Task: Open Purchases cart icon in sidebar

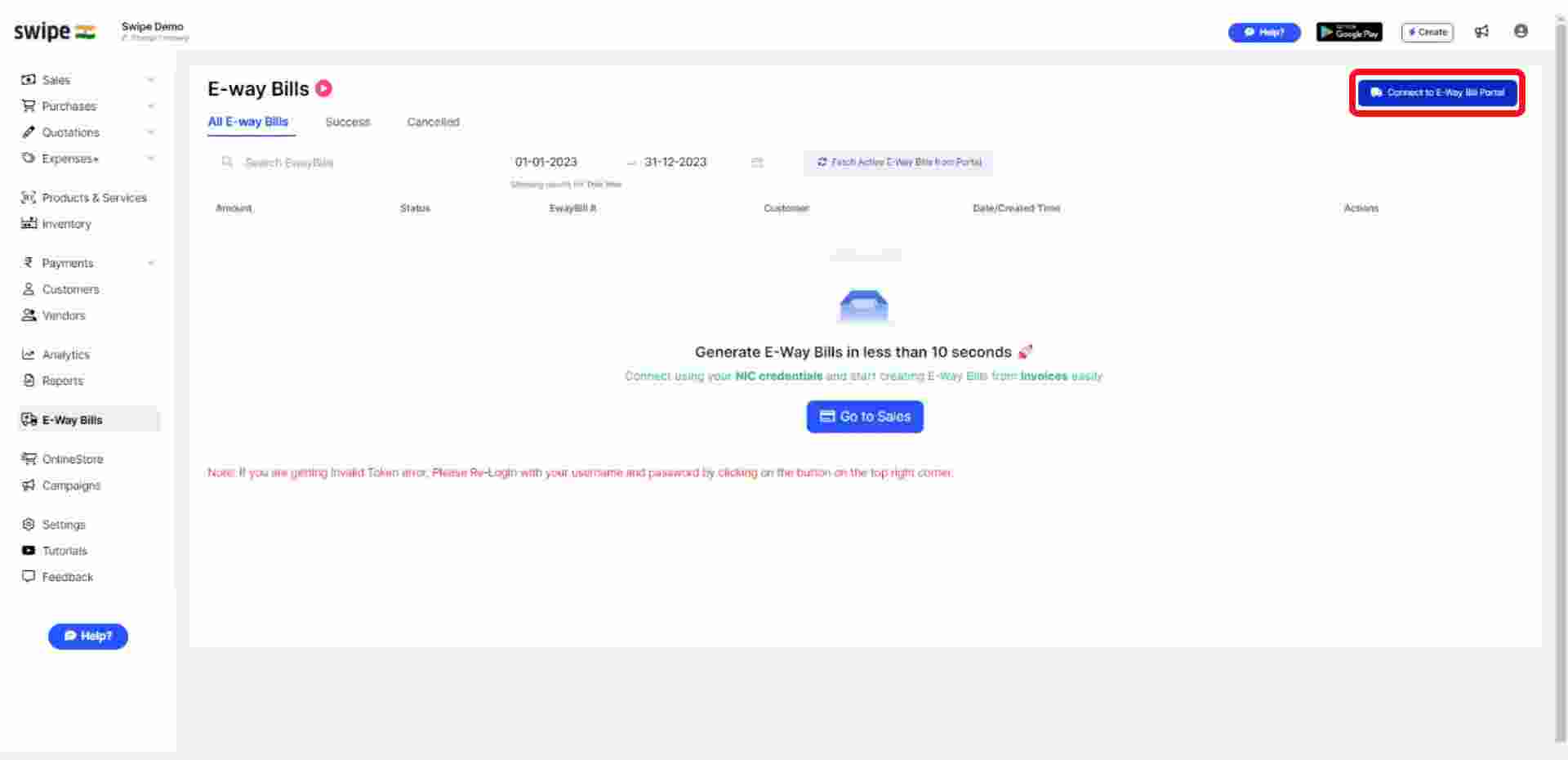Action: pos(29,105)
